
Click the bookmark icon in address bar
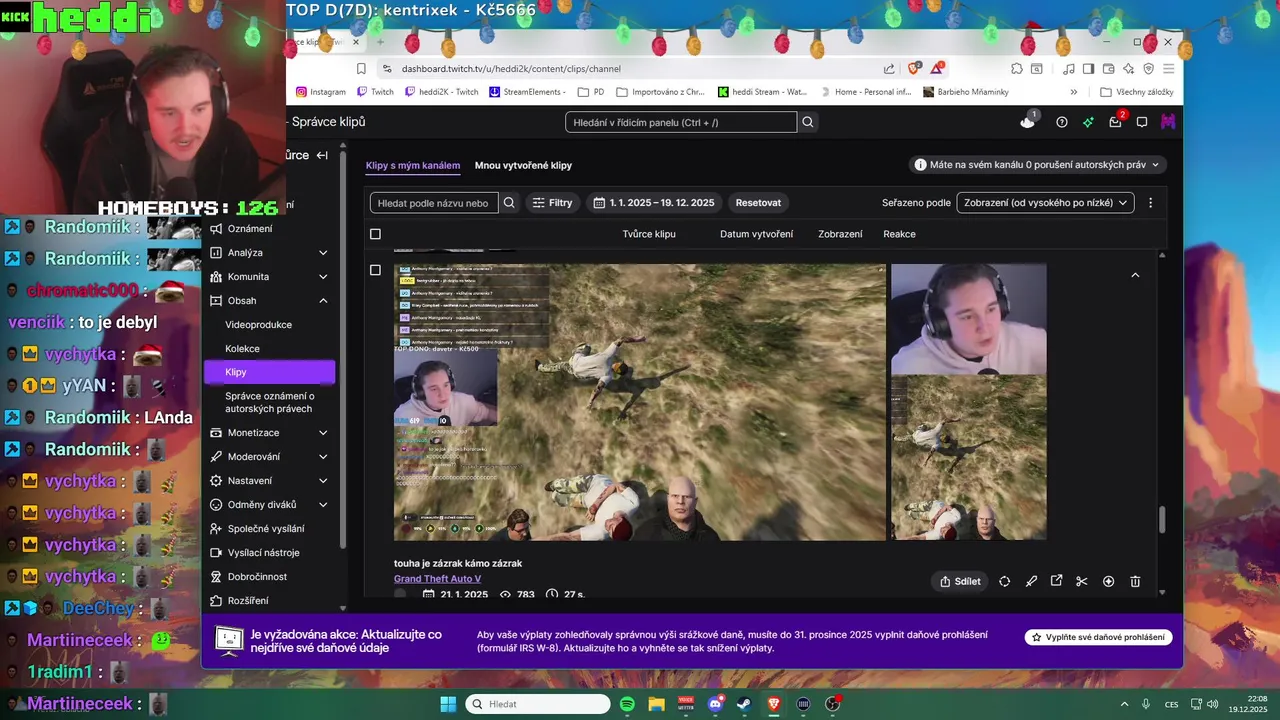click(361, 68)
